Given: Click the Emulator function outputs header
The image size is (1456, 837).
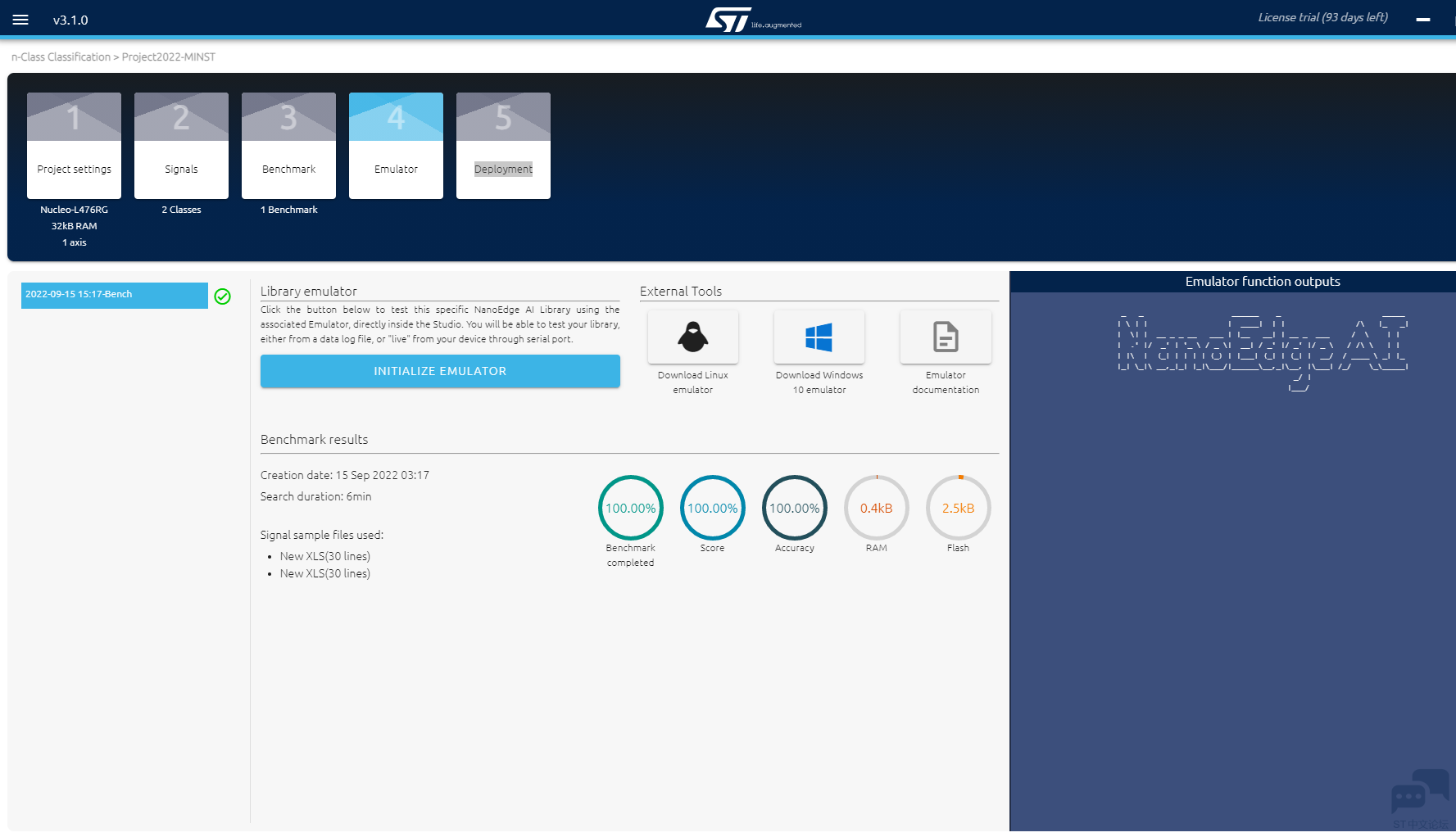Looking at the screenshot, I should pyautogui.click(x=1263, y=282).
